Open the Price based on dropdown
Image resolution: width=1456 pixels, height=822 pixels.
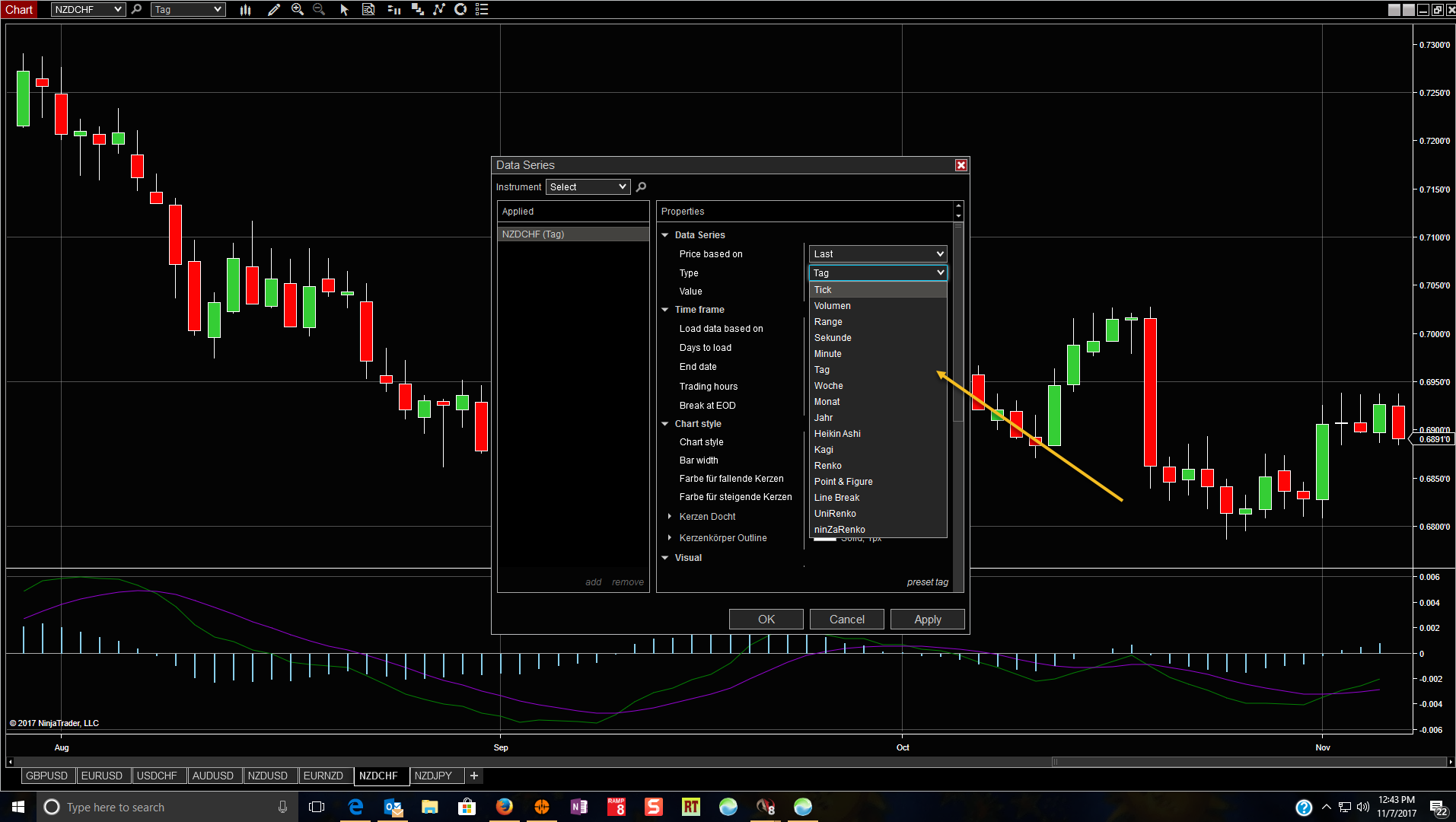click(x=878, y=254)
